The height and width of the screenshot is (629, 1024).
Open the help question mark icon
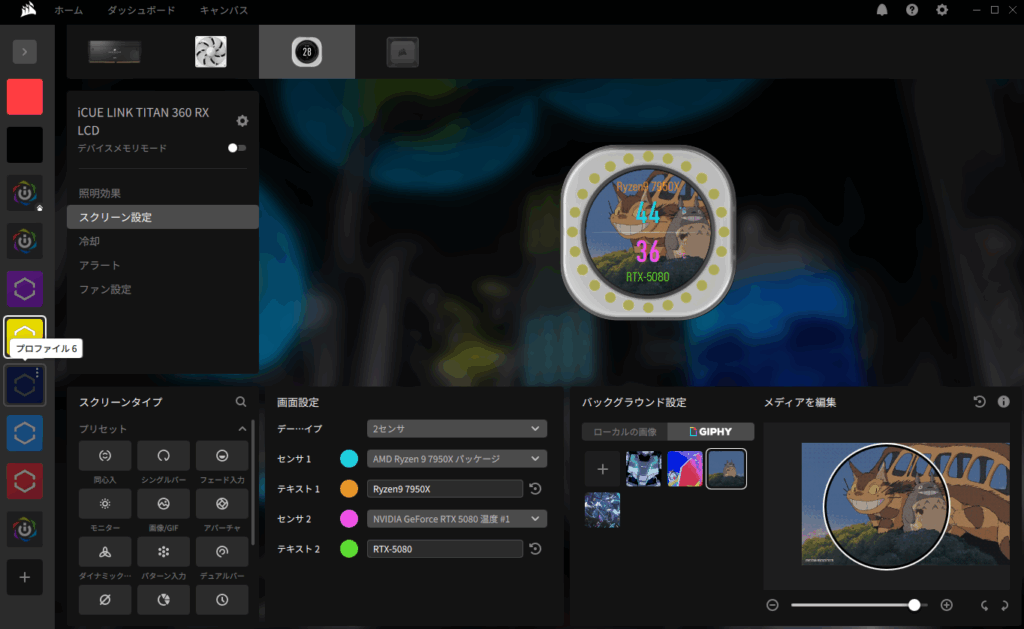(x=912, y=10)
